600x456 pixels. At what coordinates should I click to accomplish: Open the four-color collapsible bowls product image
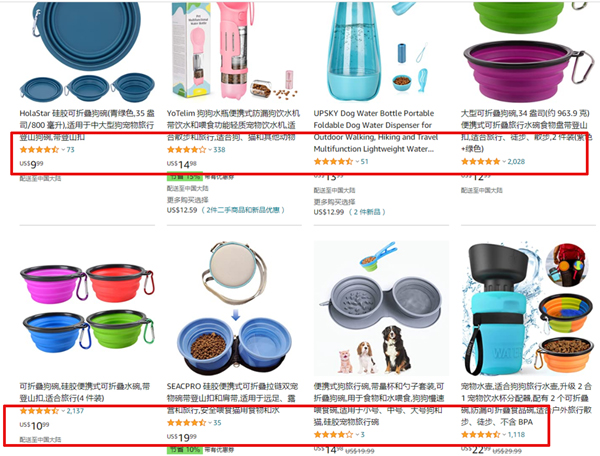coord(87,309)
